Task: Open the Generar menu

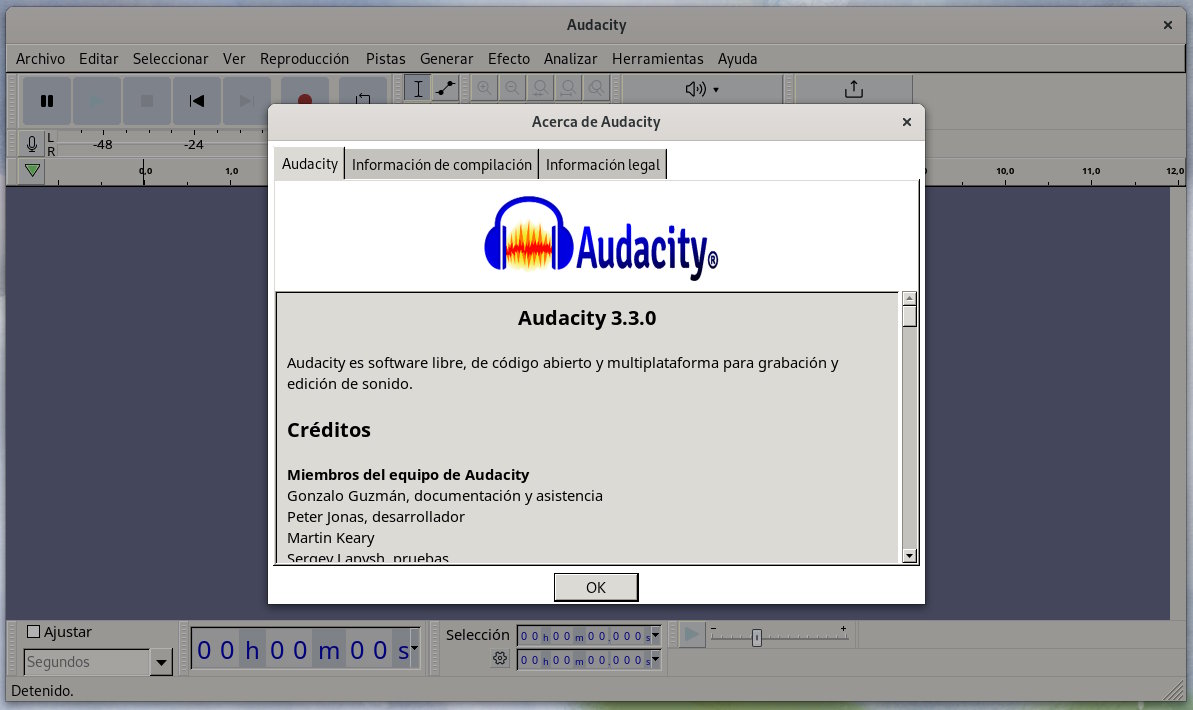Action: 447,59
